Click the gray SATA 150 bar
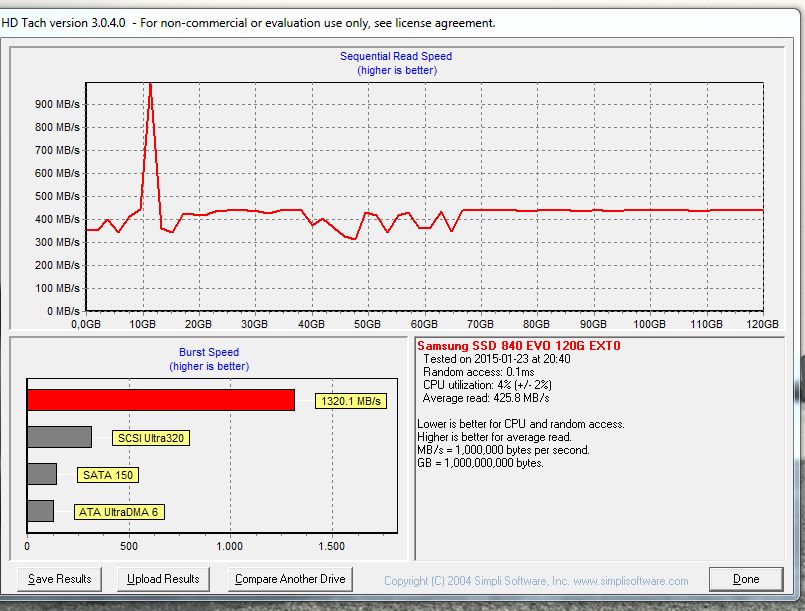The image size is (805, 611). [41, 474]
